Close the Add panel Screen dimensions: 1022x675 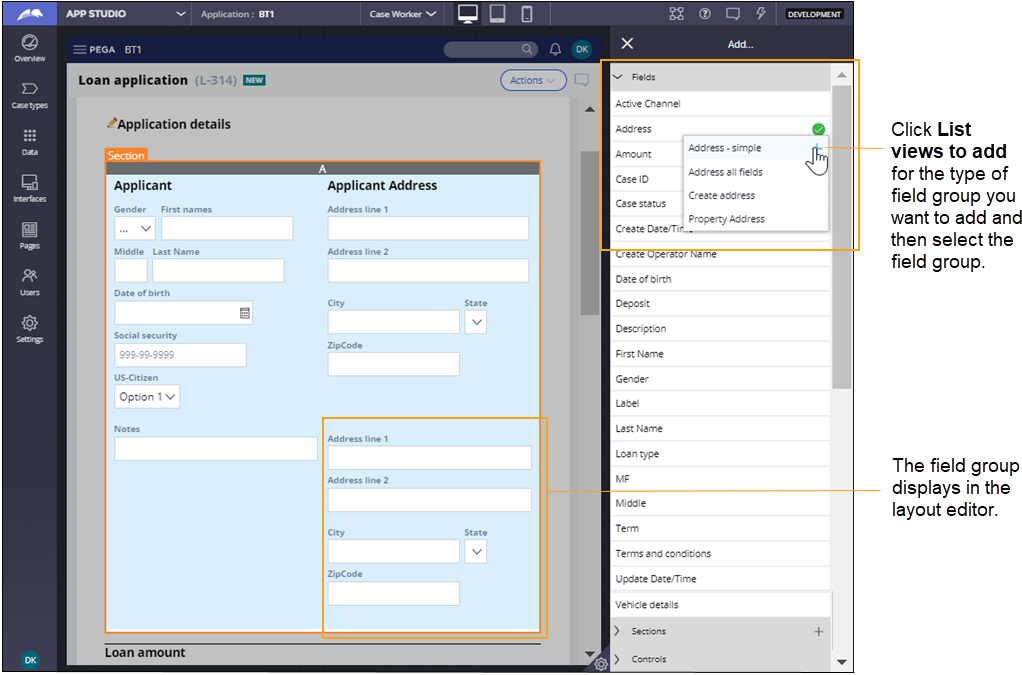tap(627, 44)
